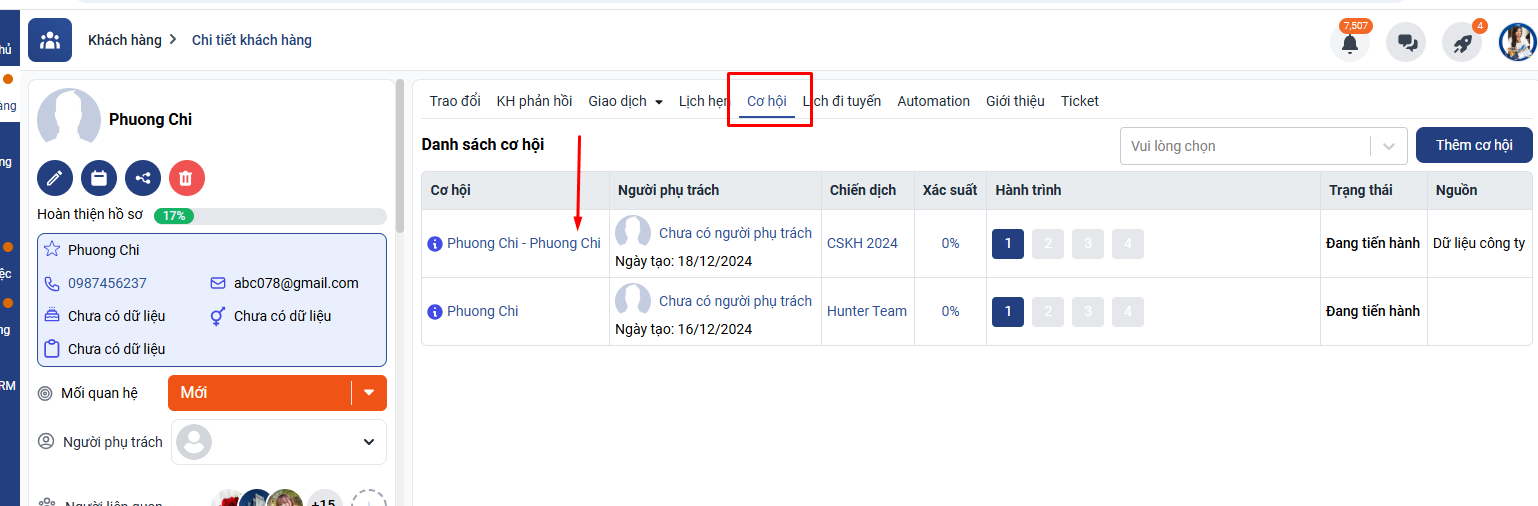Image resolution: width=1538 pixels, height=506 pixels.
Task: Click the pencil edit profile icon
Action: (x=55, y=178)
